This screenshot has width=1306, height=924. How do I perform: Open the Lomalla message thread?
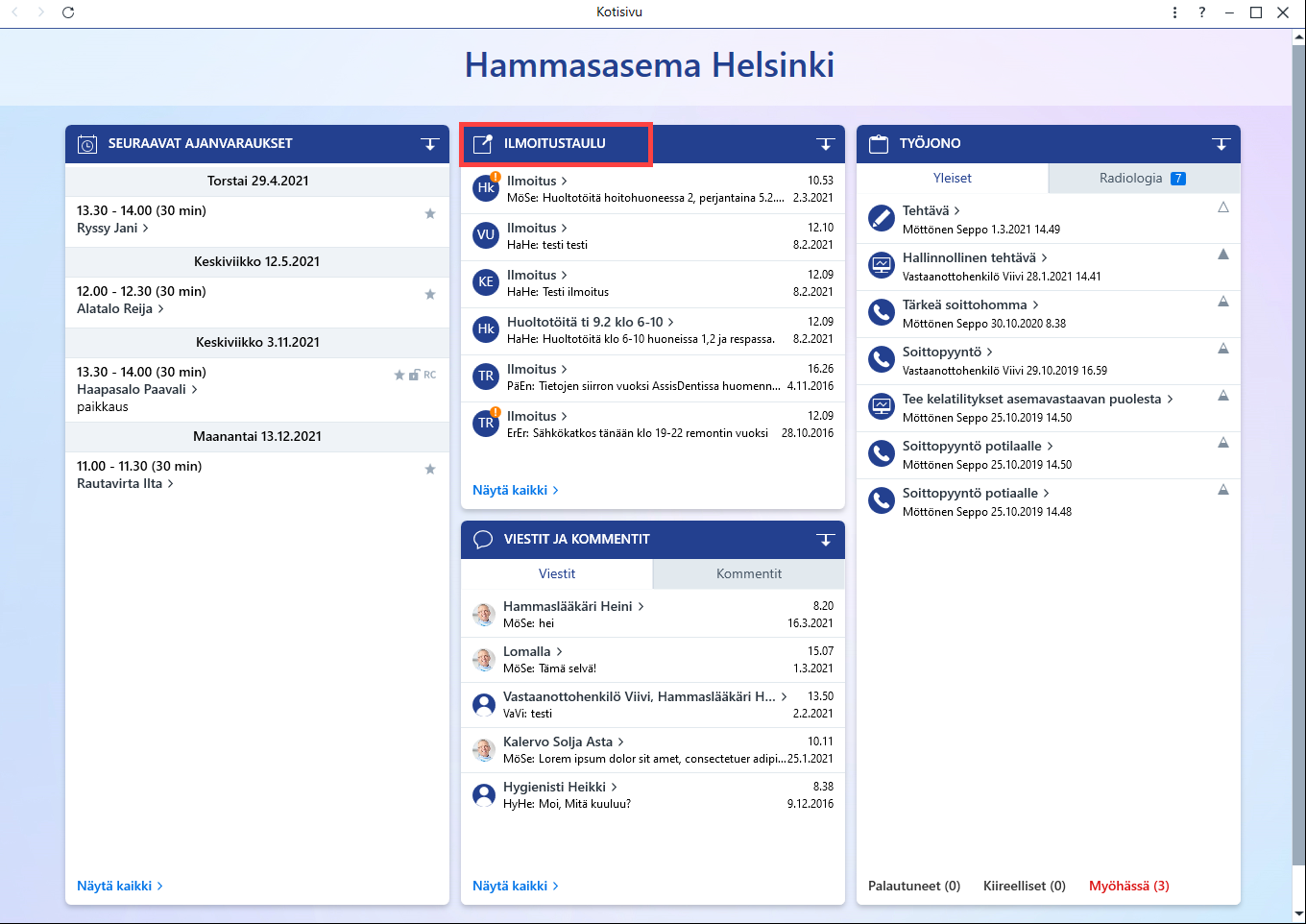pos(533,652)
